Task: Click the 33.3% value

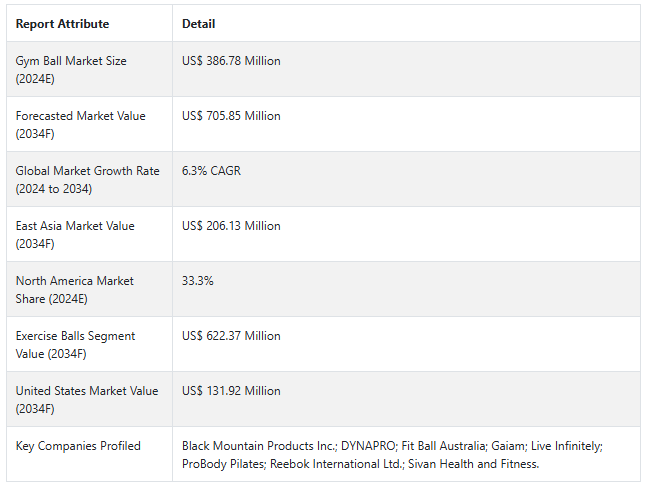Action: (197, 281)
